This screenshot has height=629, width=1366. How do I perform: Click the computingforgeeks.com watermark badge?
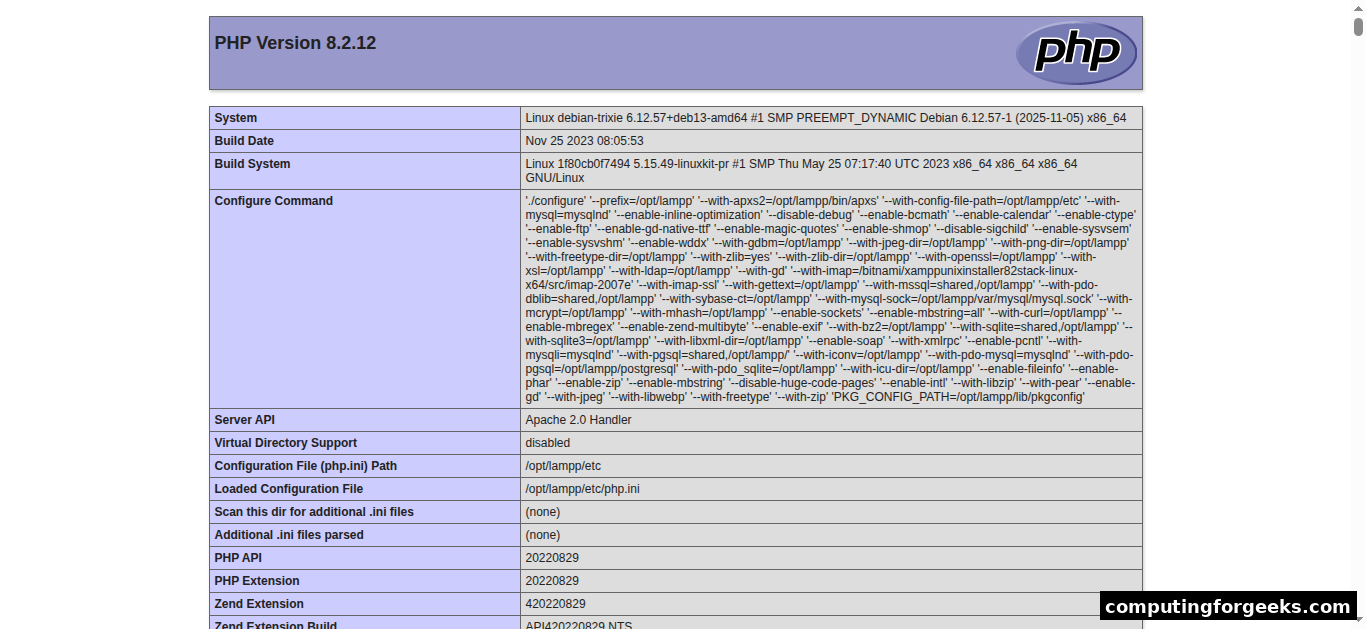pyautogui.click(x=1229, y=606)
